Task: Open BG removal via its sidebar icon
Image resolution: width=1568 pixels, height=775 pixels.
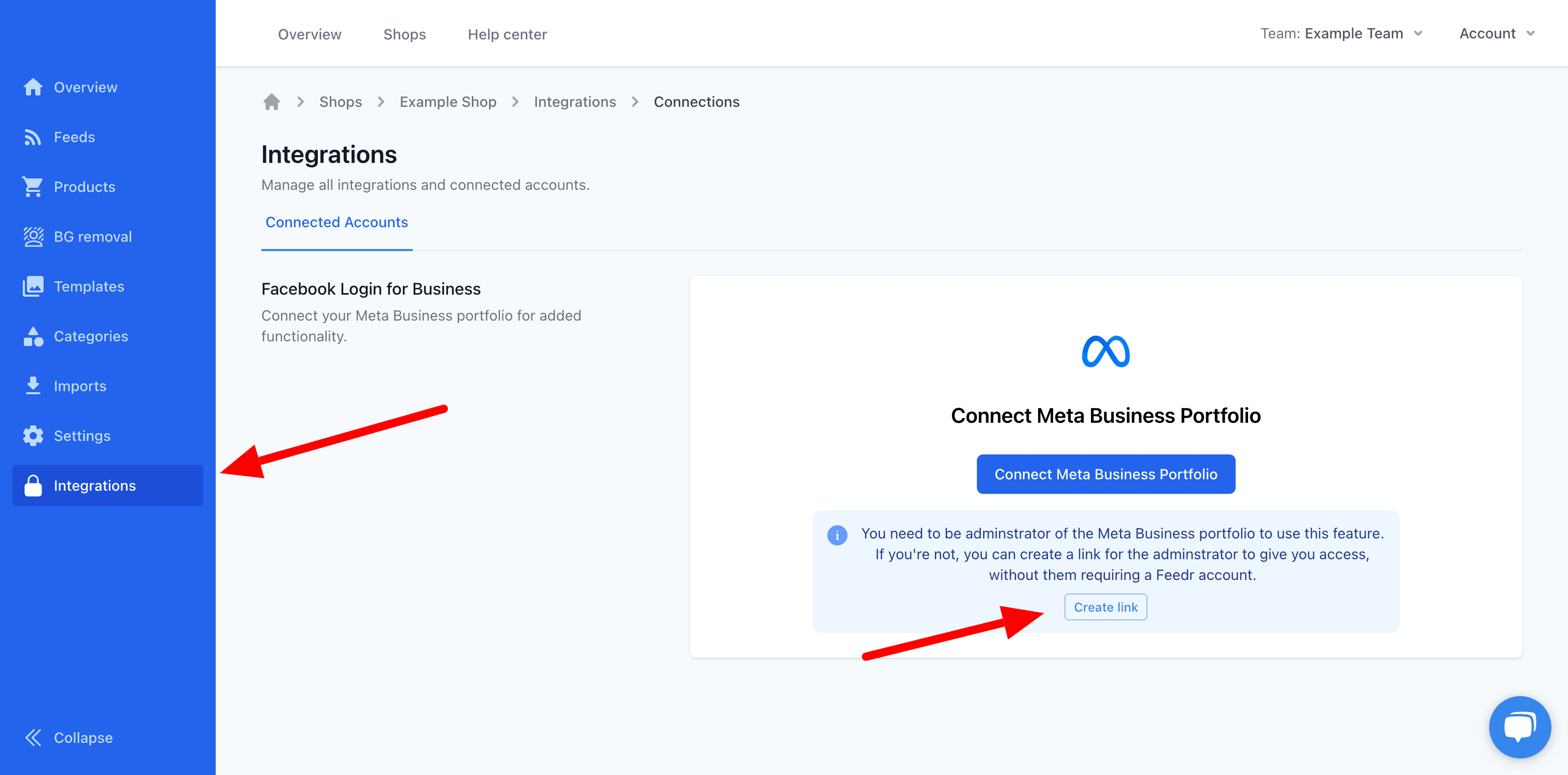Action: click(33, 236)
